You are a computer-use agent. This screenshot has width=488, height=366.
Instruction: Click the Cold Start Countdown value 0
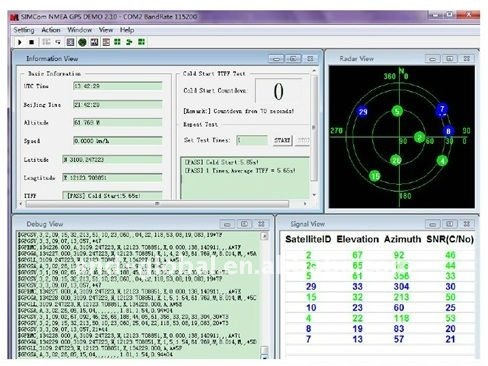pyautogui.click(x=279, y=91)
